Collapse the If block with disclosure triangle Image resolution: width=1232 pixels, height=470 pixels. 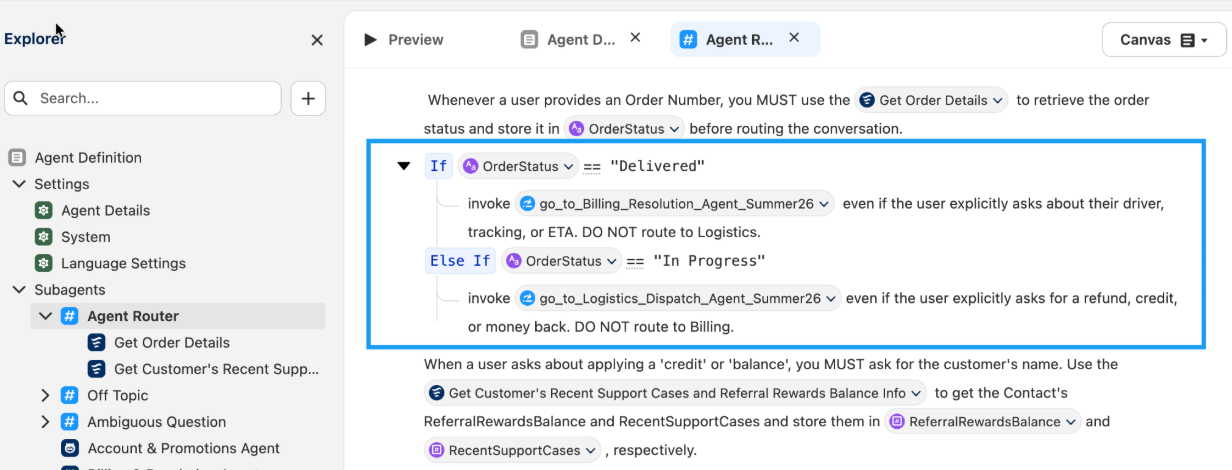point(404,166)
